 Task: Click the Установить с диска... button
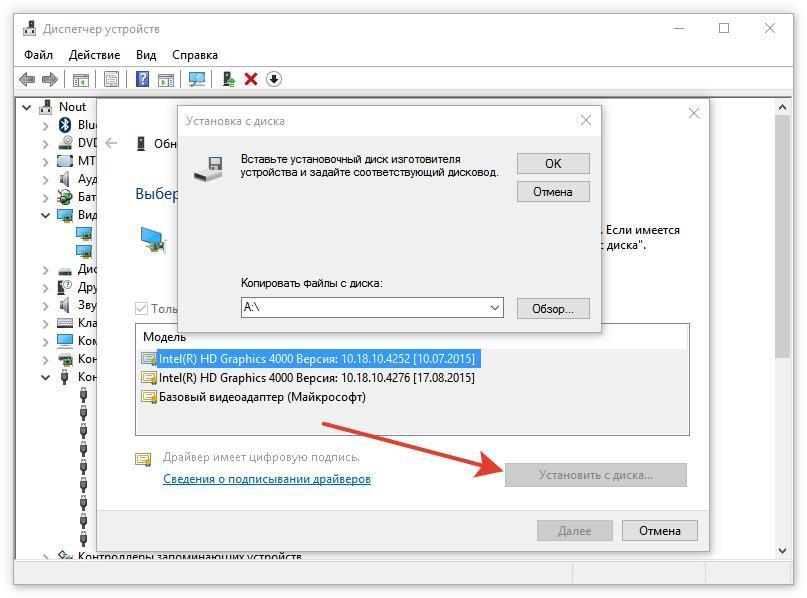pos(595,474)
